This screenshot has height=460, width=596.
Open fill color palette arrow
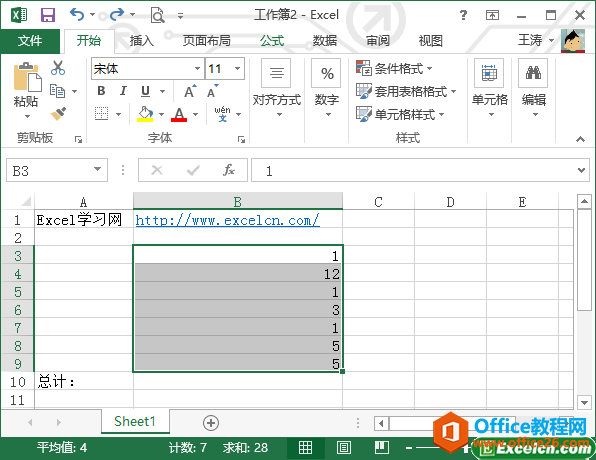pyautogui.click(x=162, y=114)
